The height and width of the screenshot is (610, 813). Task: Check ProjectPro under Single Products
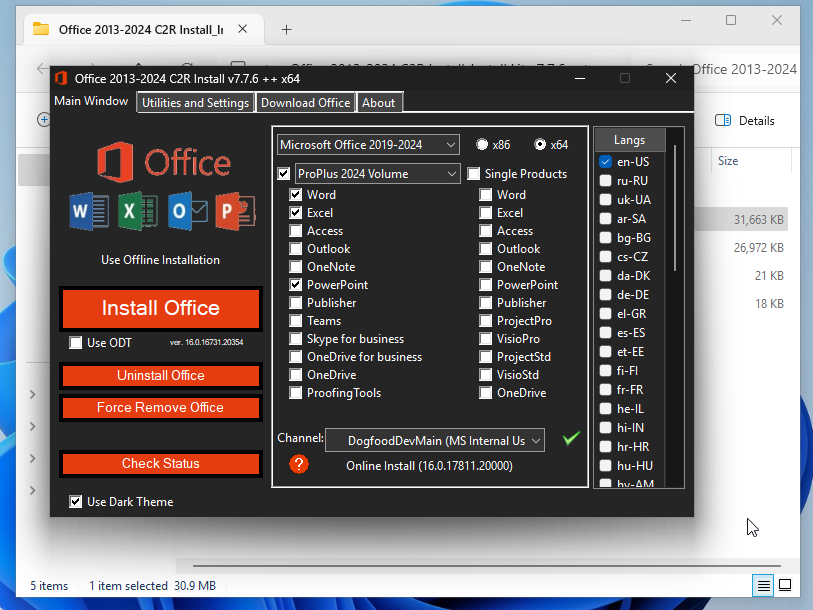click(485, 321)
